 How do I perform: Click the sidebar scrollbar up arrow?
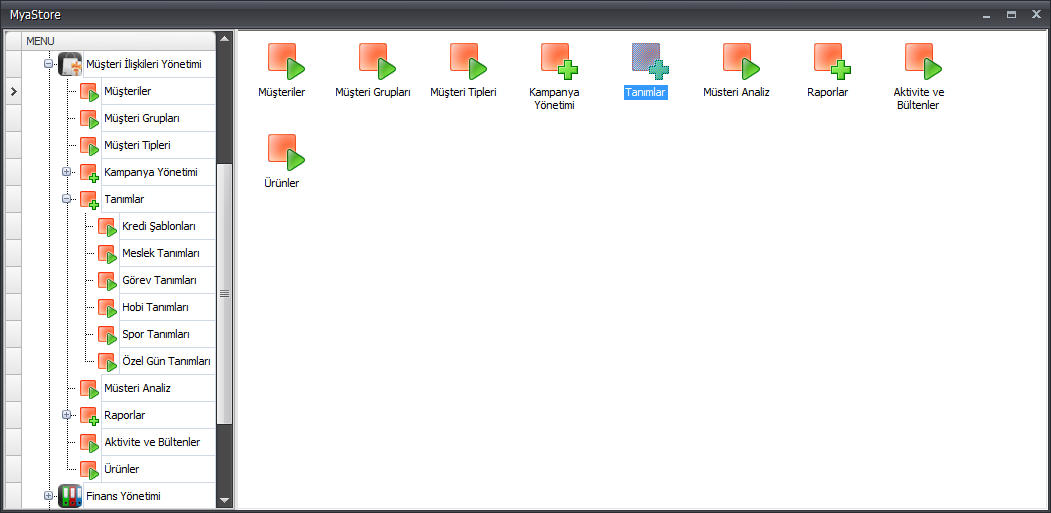(x=225, y=40)
